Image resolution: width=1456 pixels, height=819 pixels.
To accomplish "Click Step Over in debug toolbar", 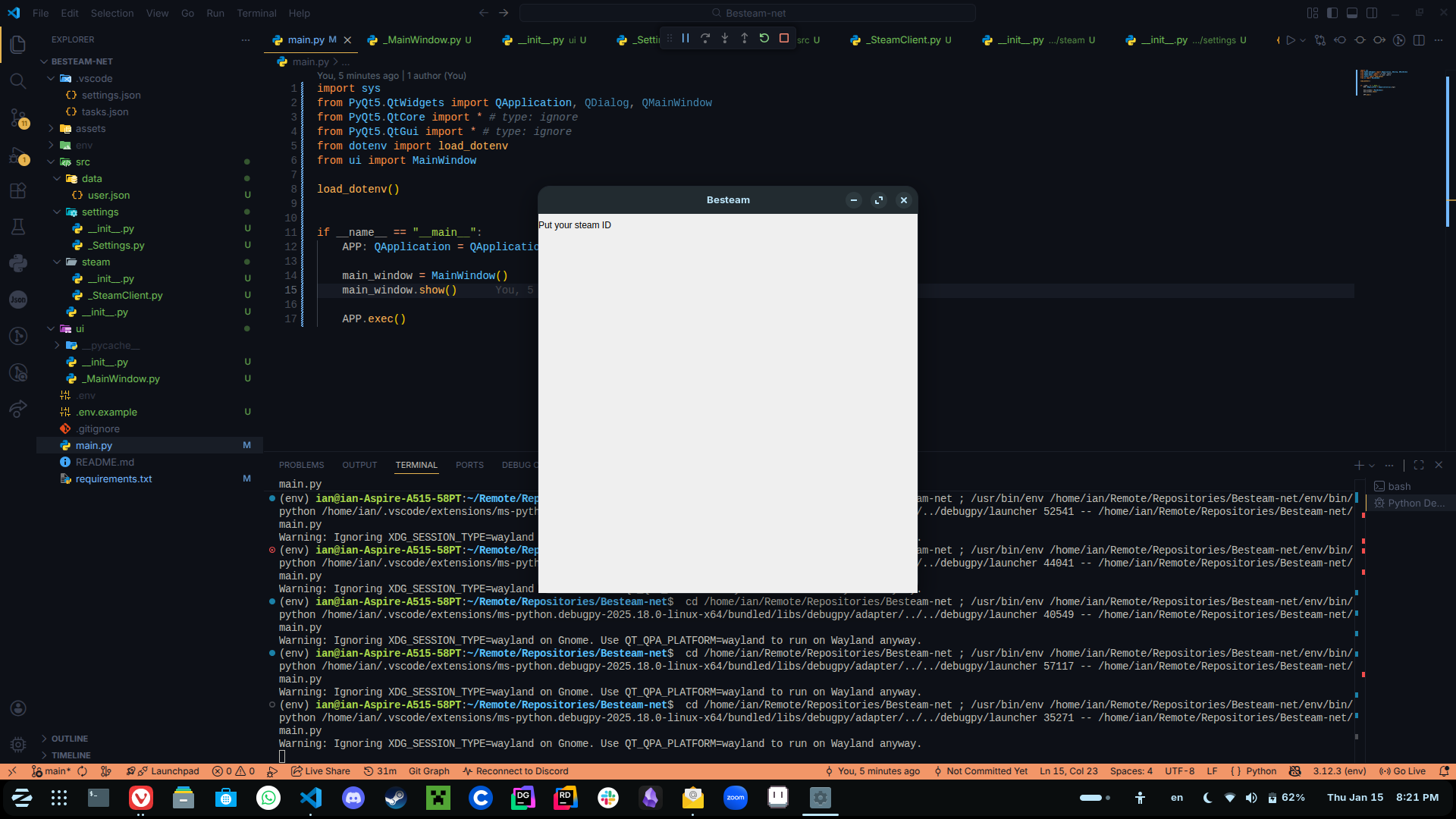I will [705, 39].
